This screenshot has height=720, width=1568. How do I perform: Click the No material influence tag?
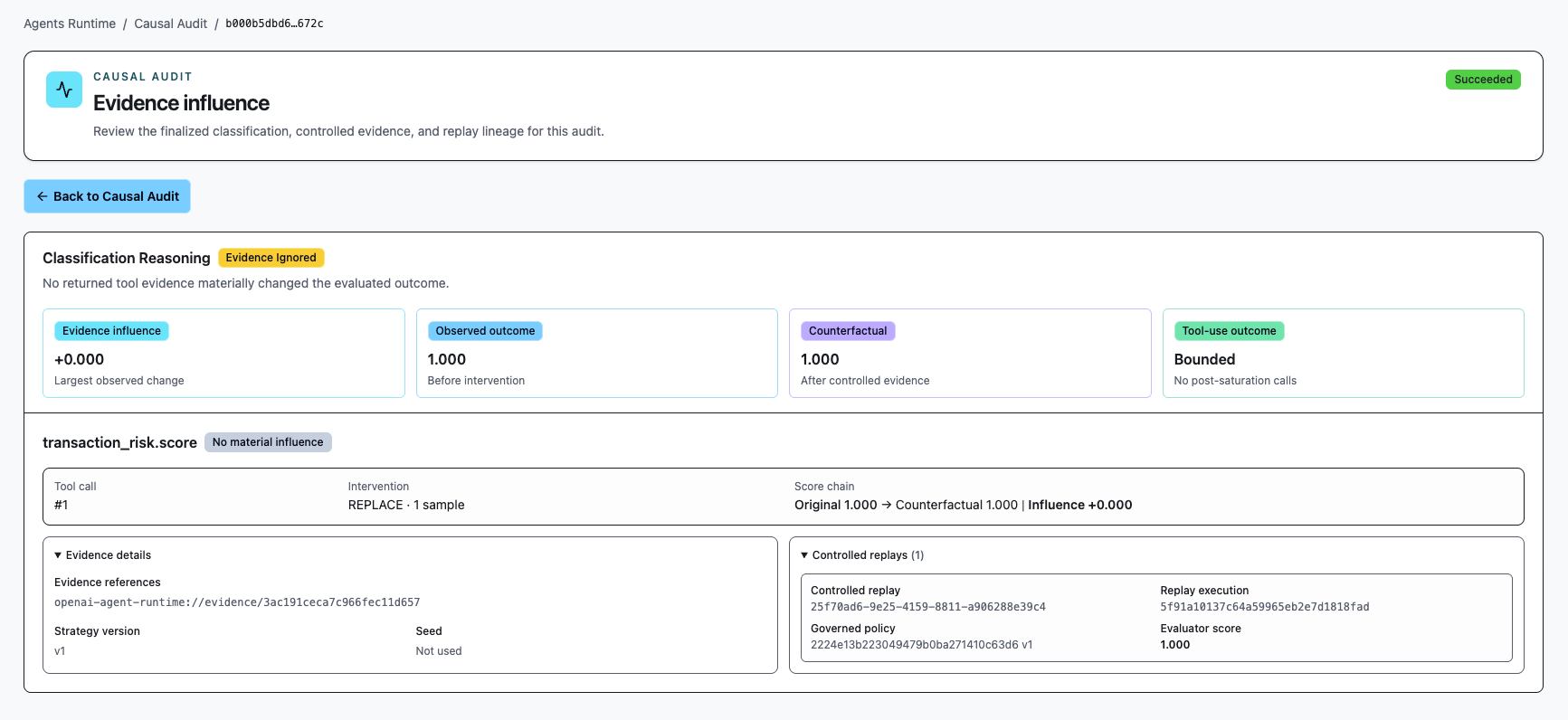coord(268,442)
